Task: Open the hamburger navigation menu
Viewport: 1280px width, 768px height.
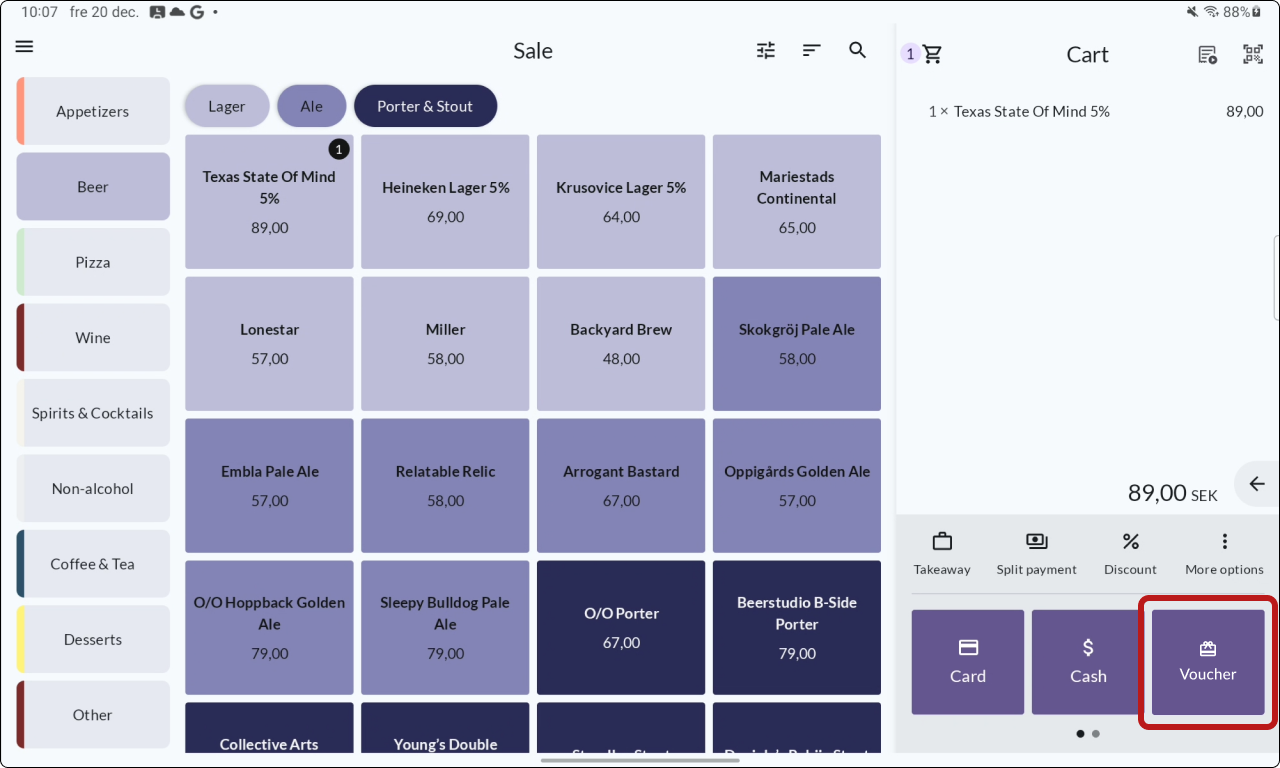Action: (25, 47)
